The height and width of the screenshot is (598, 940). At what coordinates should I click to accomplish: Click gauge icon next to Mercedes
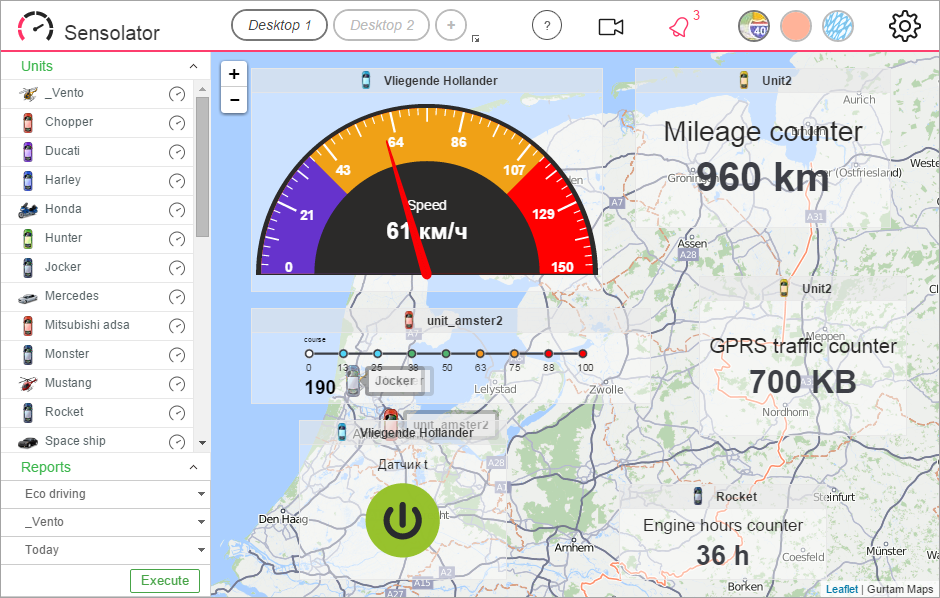tap(177, 297)
